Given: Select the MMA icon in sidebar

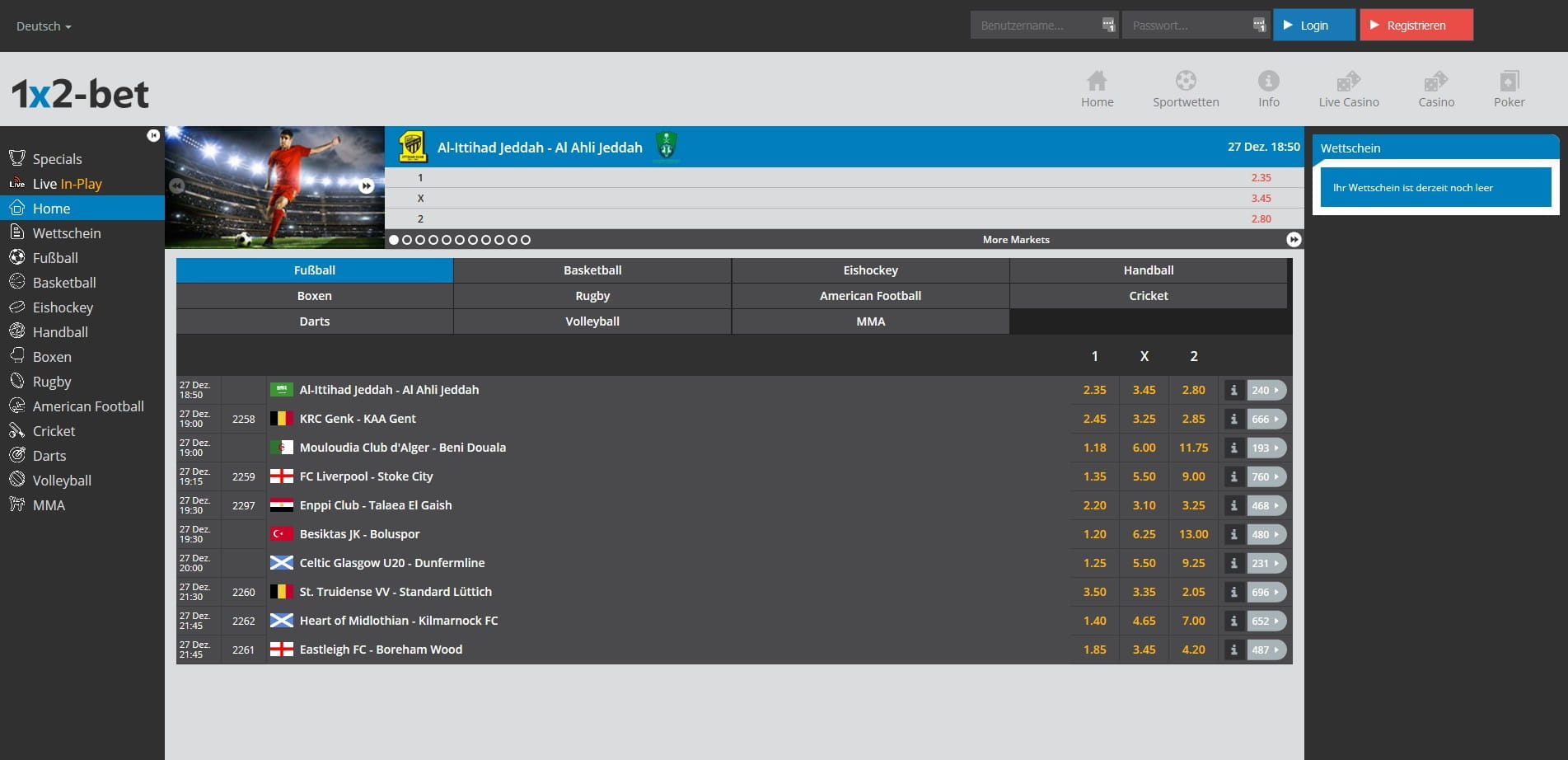Looking at the screenshot, I should (x=17, y=504).
